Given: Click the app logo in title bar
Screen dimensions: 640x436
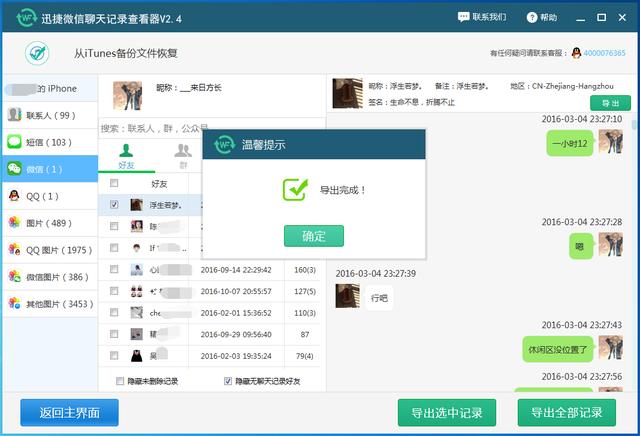Looking at the screenshot, I should 27,18.
